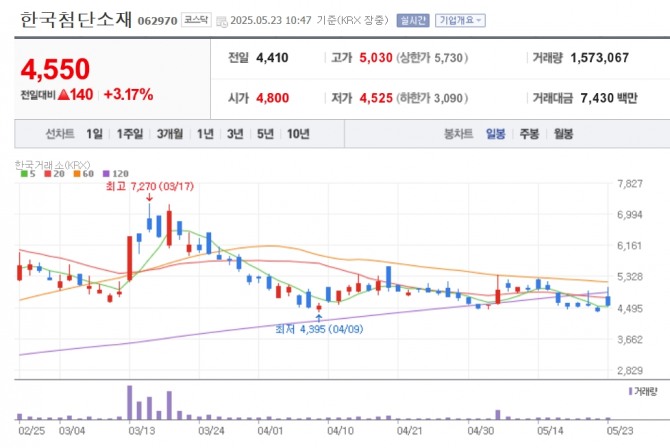Viewport: 670px width, 448px height.
Task: Click the 7,827 price axis label
Action: tap(630, 184)
